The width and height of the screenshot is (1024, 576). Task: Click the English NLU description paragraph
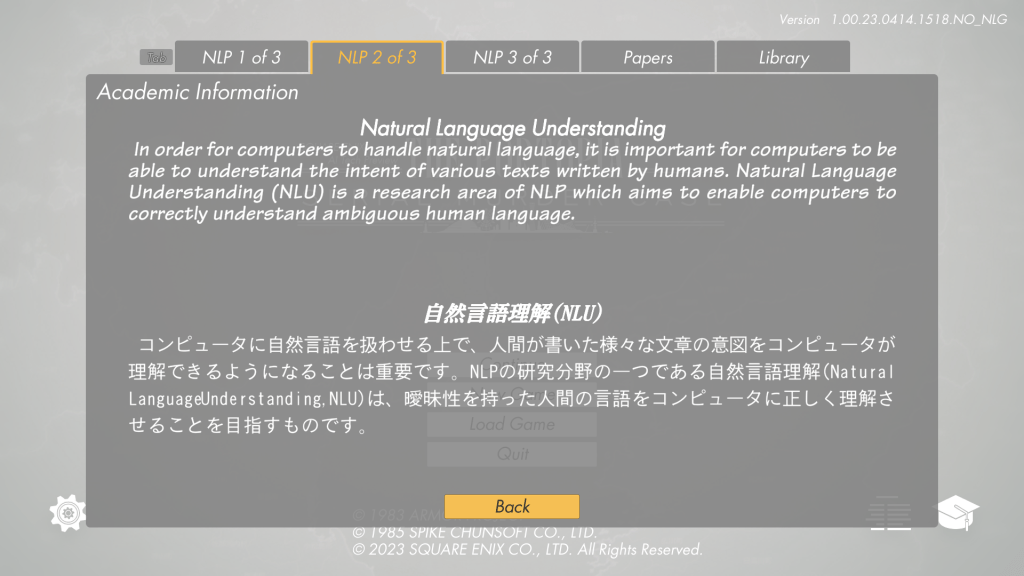coord(512,182)
